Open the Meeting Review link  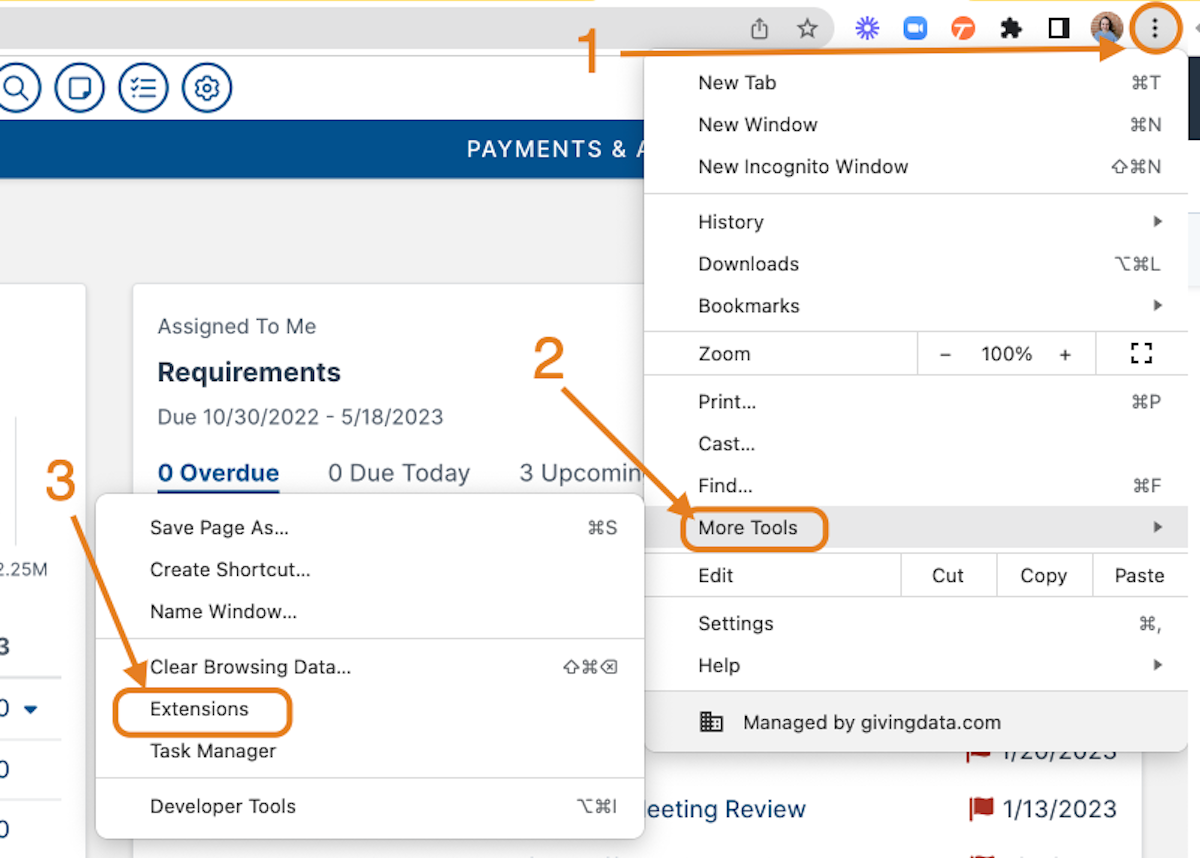(725, 809)
